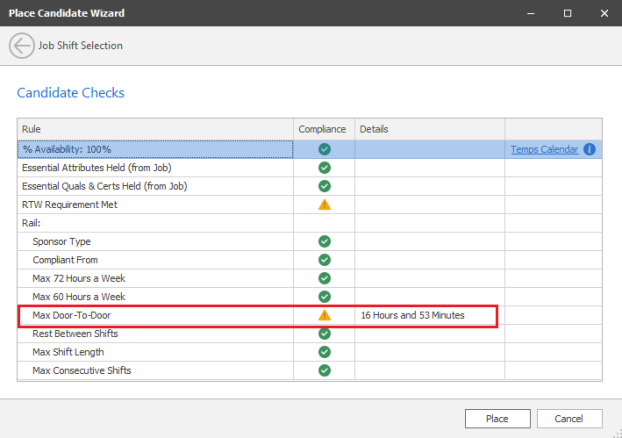Image resolution: width=622 pixels, height=438 pixels.
Task: Click the warning triangle for RTW Requirement Met
Action: [x=324, y=205]
